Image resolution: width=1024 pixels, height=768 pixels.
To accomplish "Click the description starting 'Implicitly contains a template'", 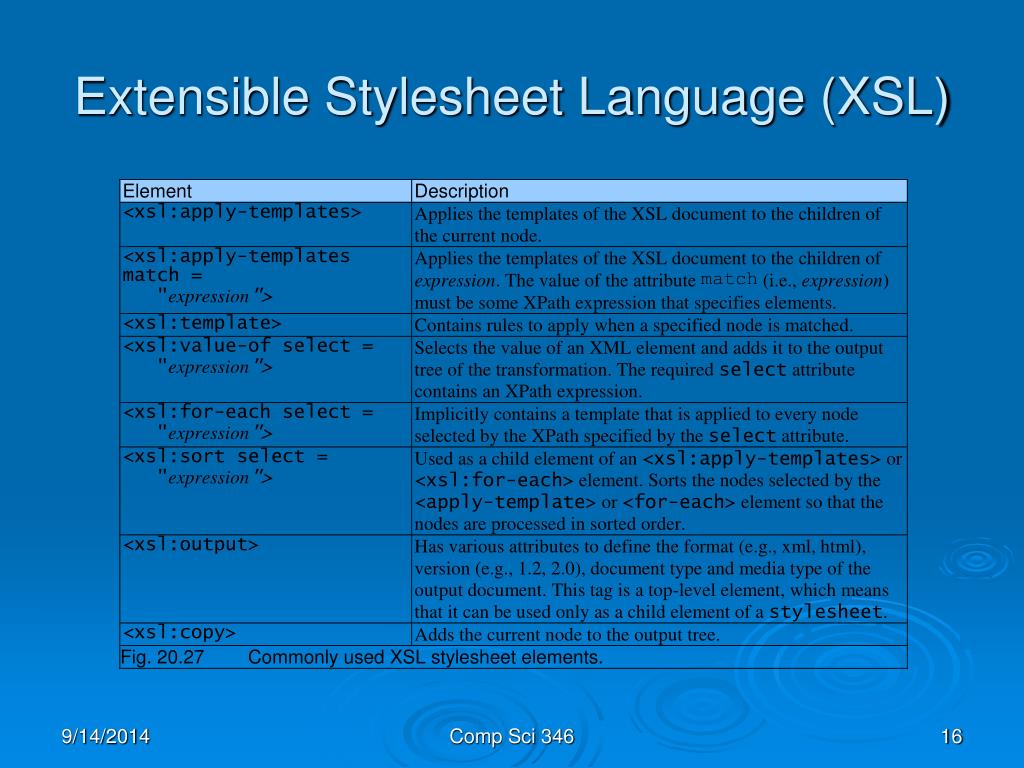I will tap(660, 424).
